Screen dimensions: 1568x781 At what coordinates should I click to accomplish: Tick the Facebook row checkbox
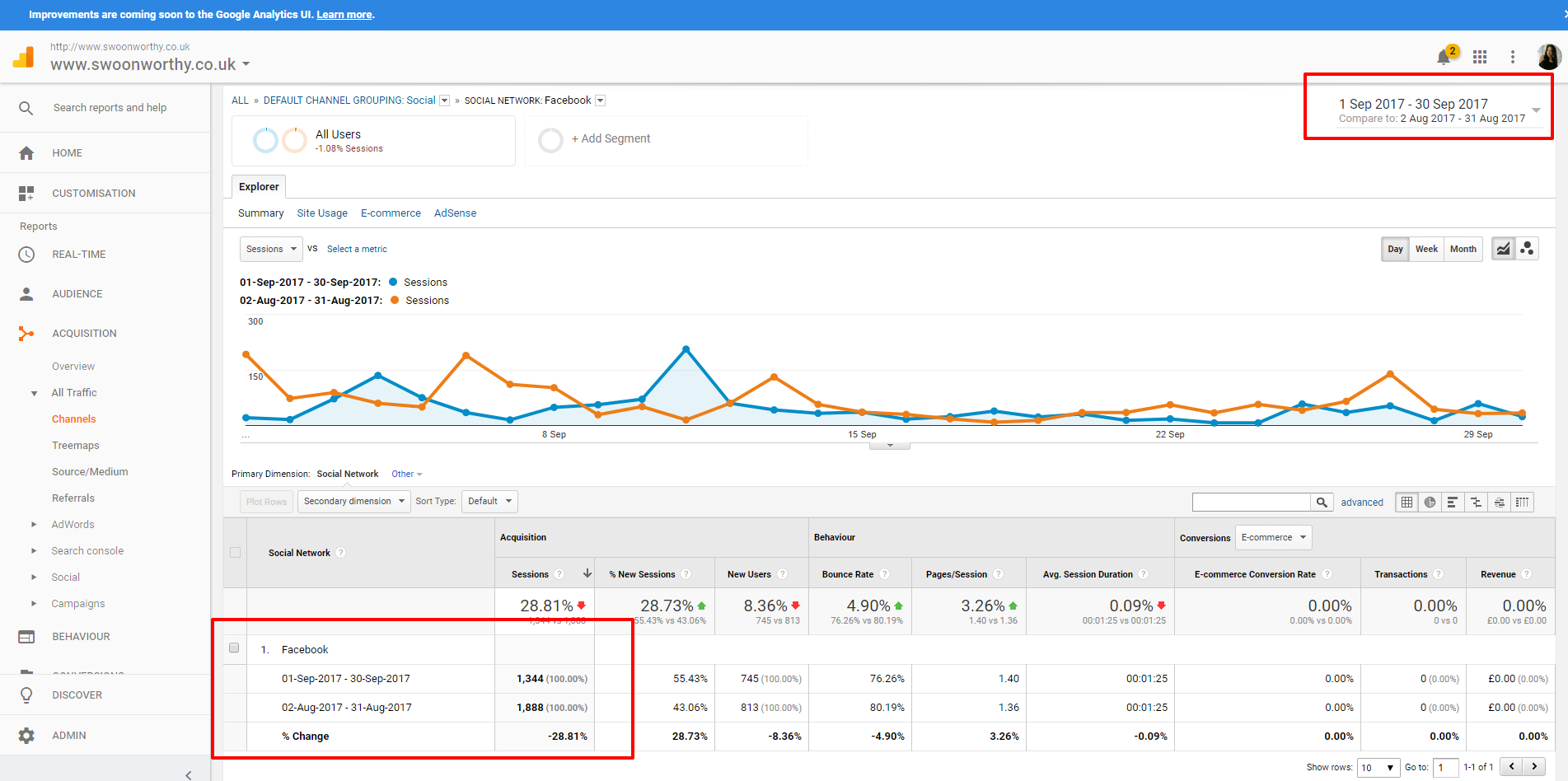coord(235,648)
